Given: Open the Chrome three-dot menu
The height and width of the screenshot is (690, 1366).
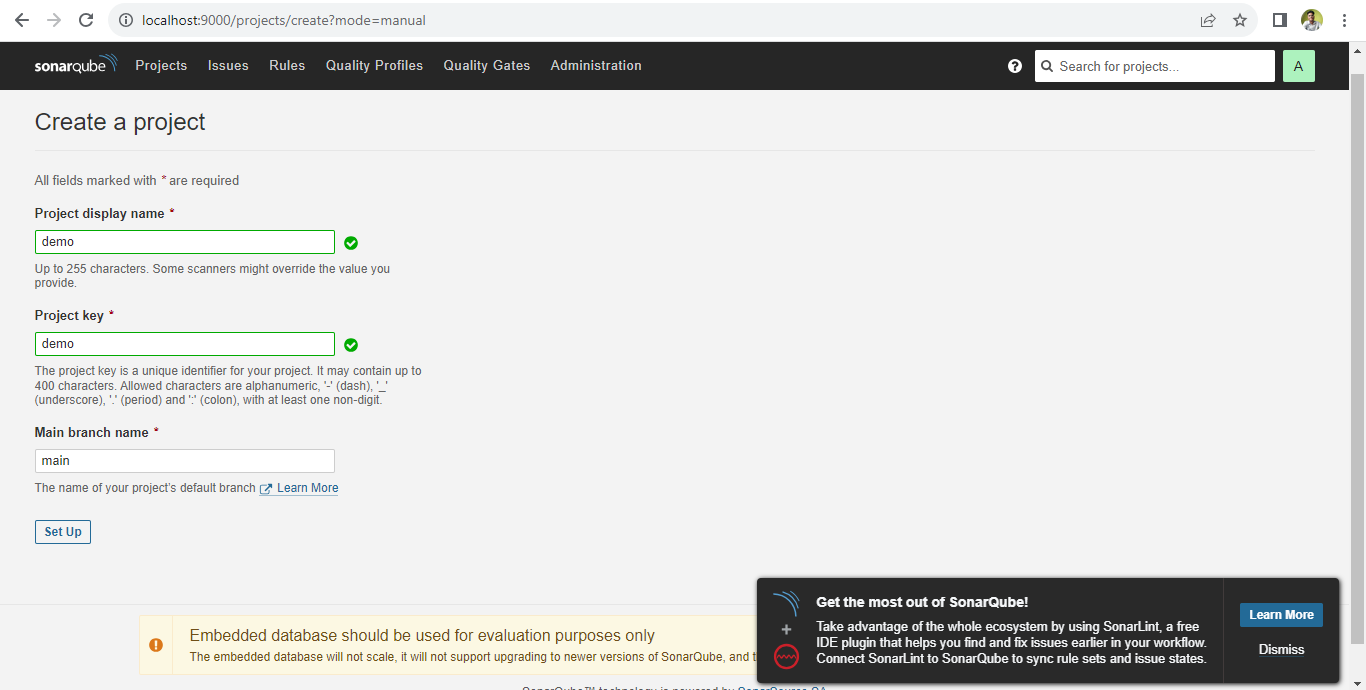Looking at the screenshot, I should [1344, 20].
